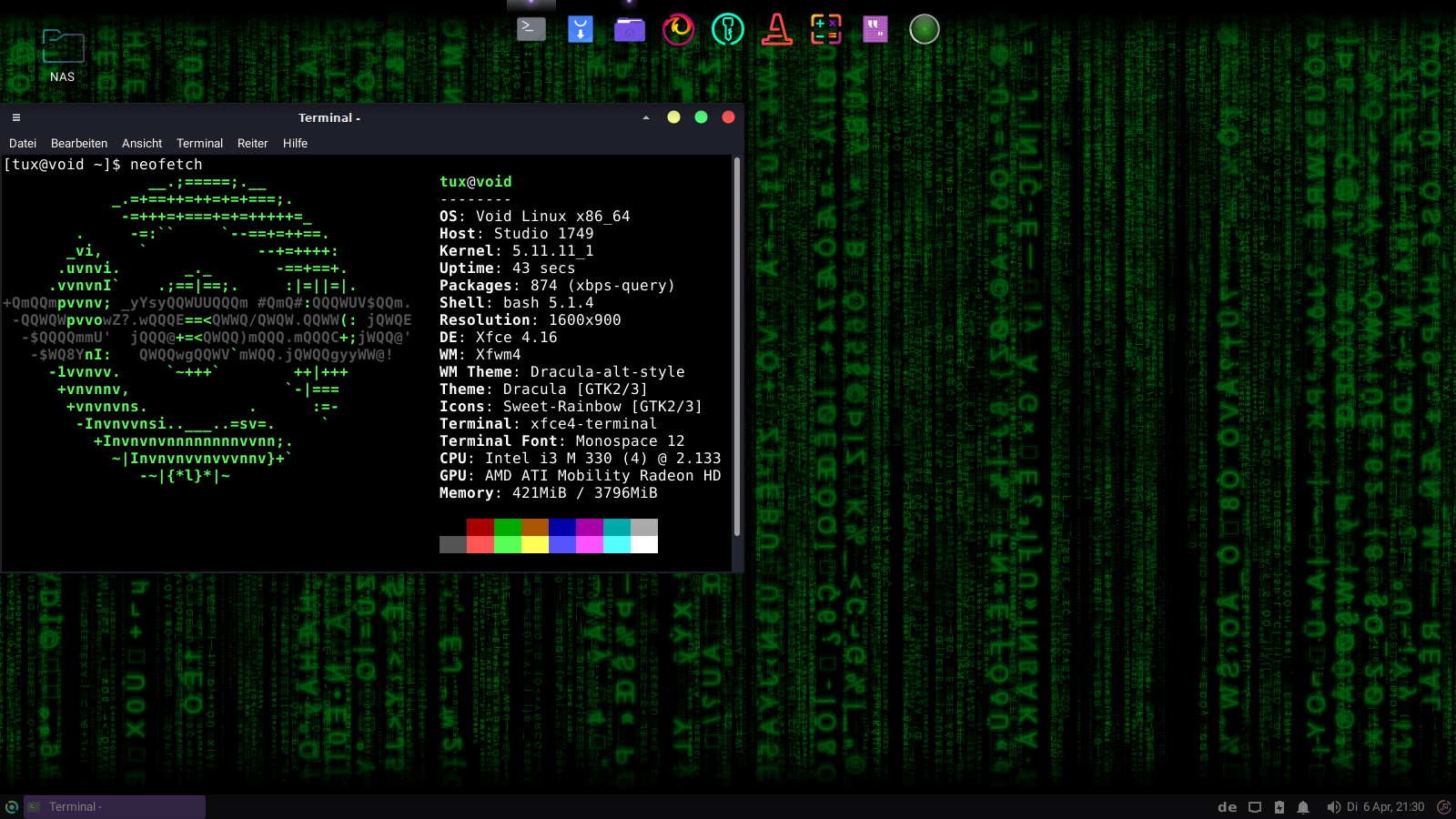The height and width of the screenshot is (819, 1456).
Task: Open the calculator from the dock
Action: [x=826, y=29]
